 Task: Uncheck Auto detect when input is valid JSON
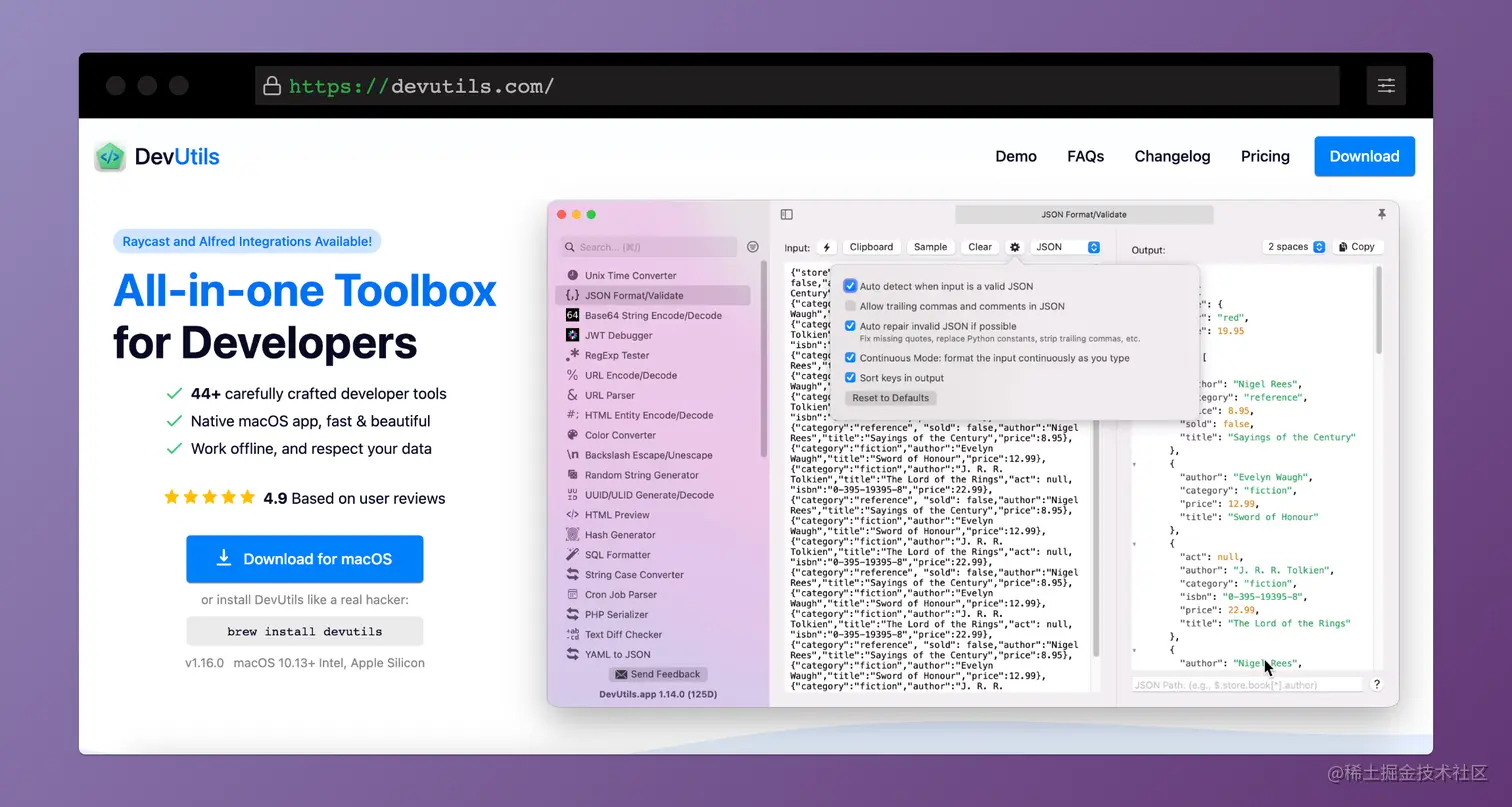[x=850, y=286]
